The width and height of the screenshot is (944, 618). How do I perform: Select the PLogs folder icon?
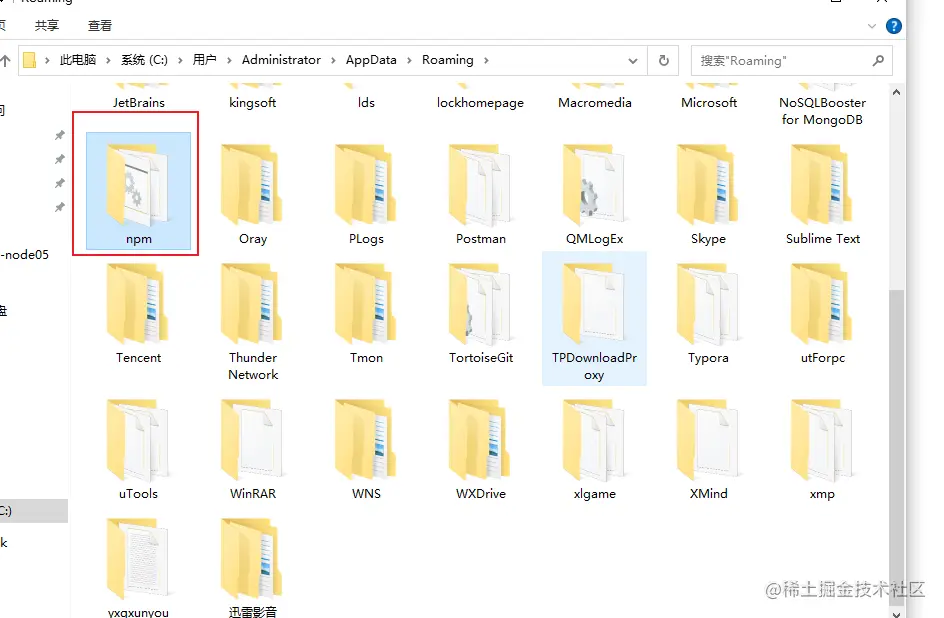click(365, 184)
